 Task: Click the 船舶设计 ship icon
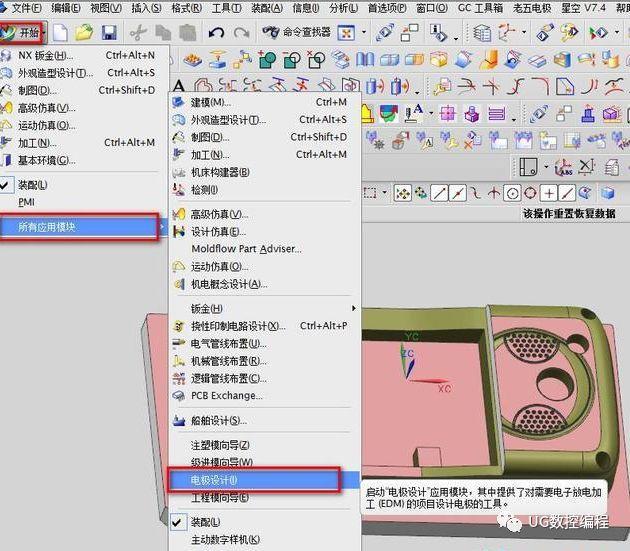[178, 420]
